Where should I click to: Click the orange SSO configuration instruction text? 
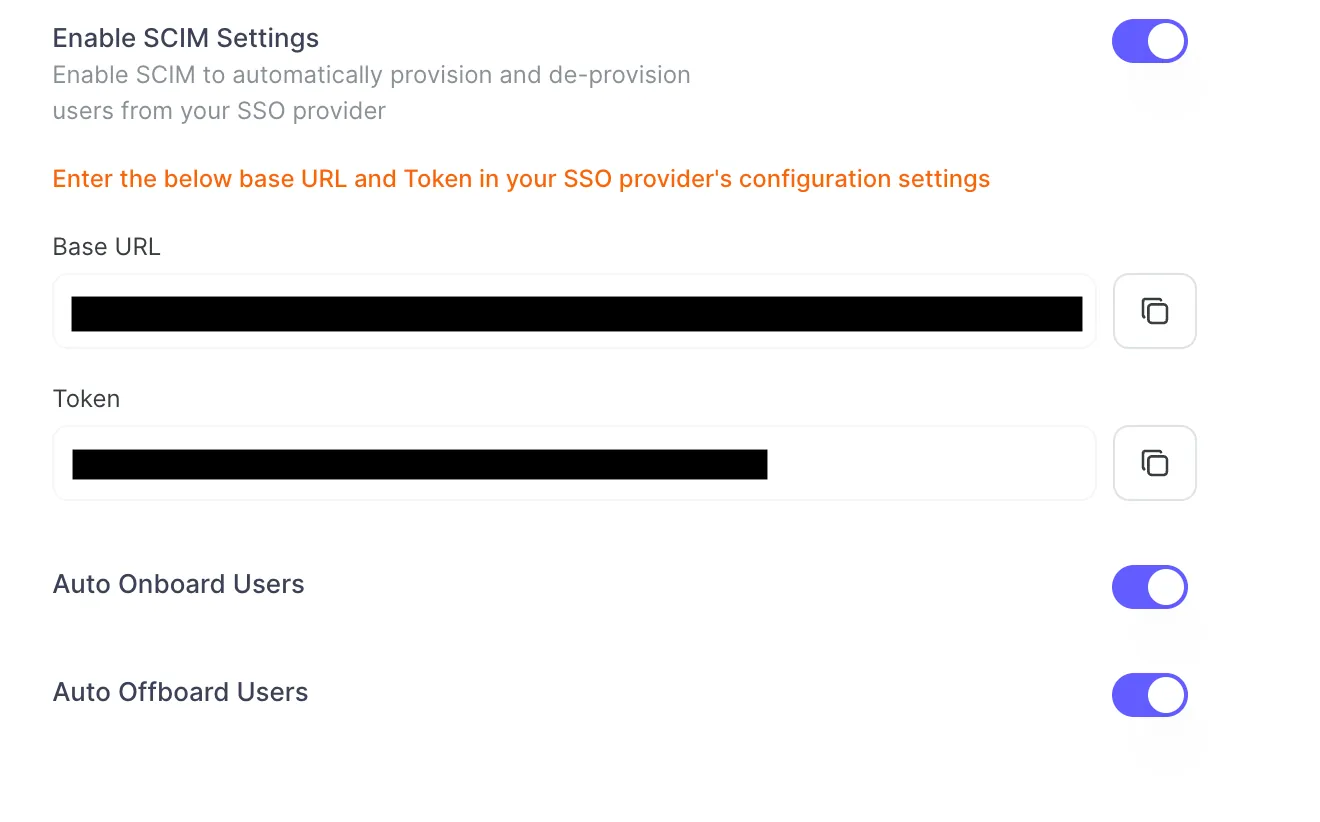520,178
